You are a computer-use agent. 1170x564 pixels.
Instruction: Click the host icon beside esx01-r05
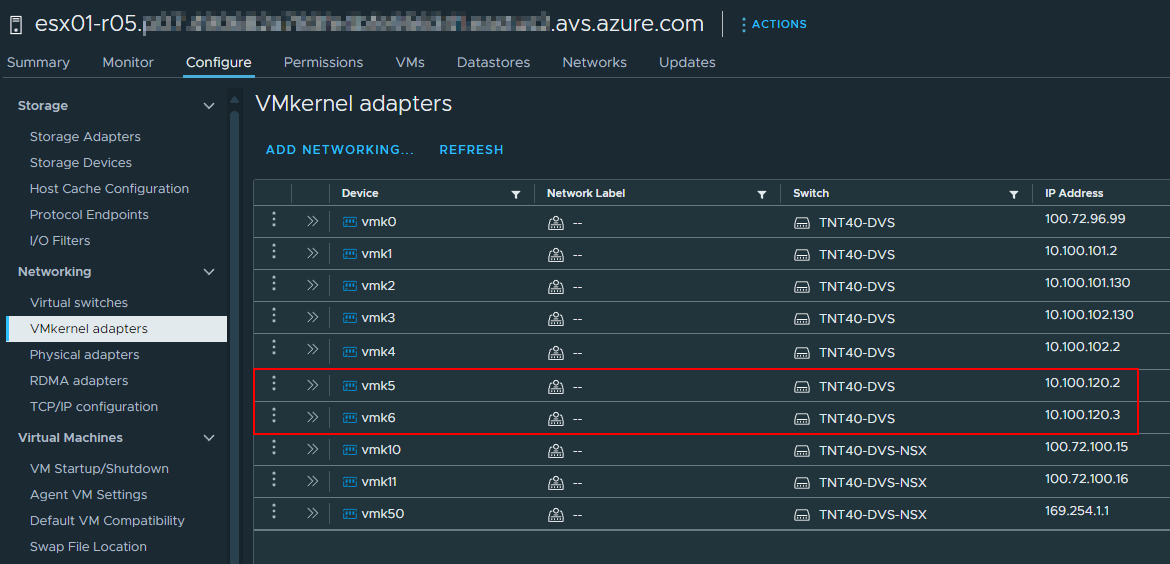click(x=16, y=25)
